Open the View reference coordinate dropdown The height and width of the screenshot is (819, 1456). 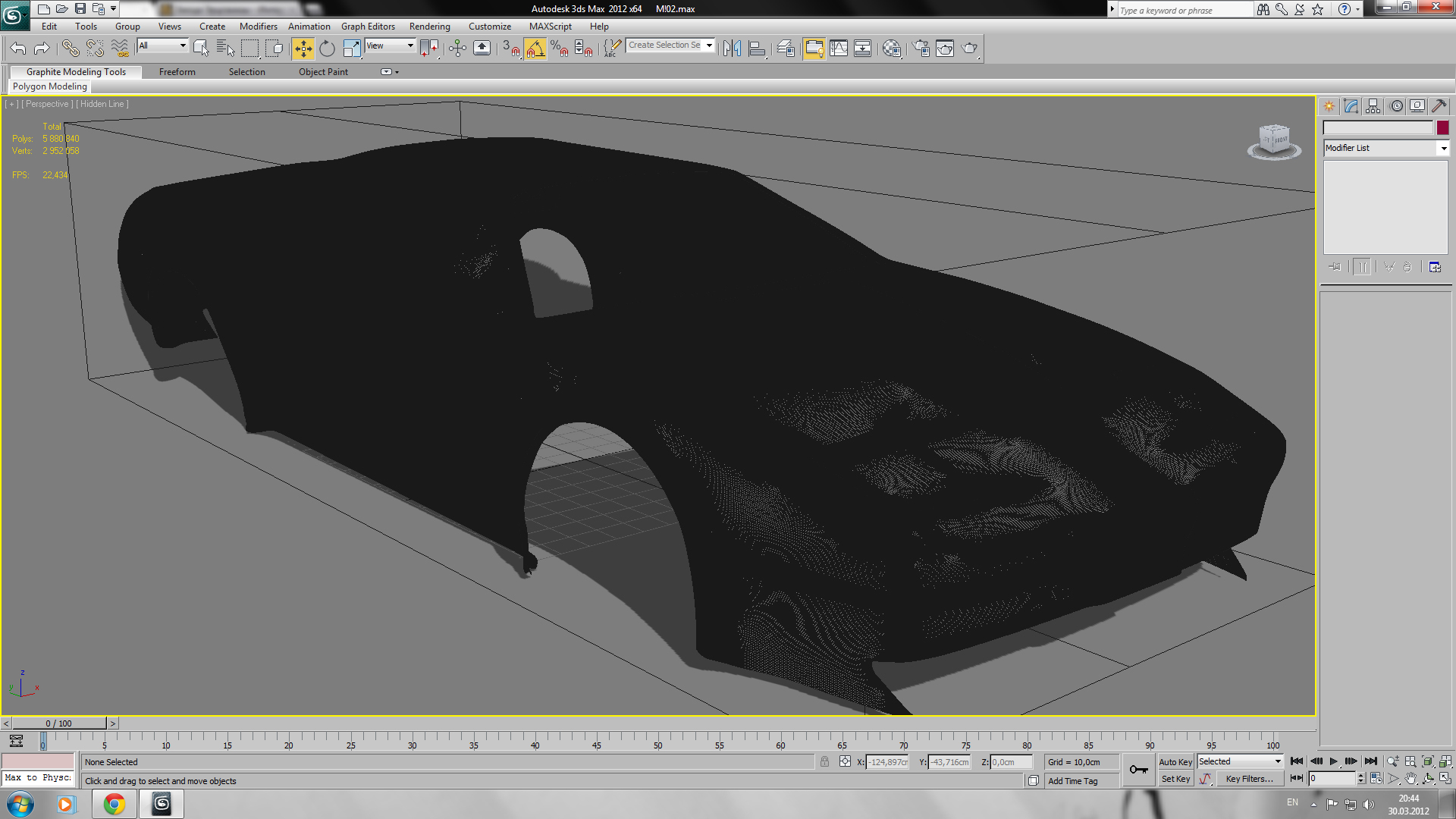point(390,46)
